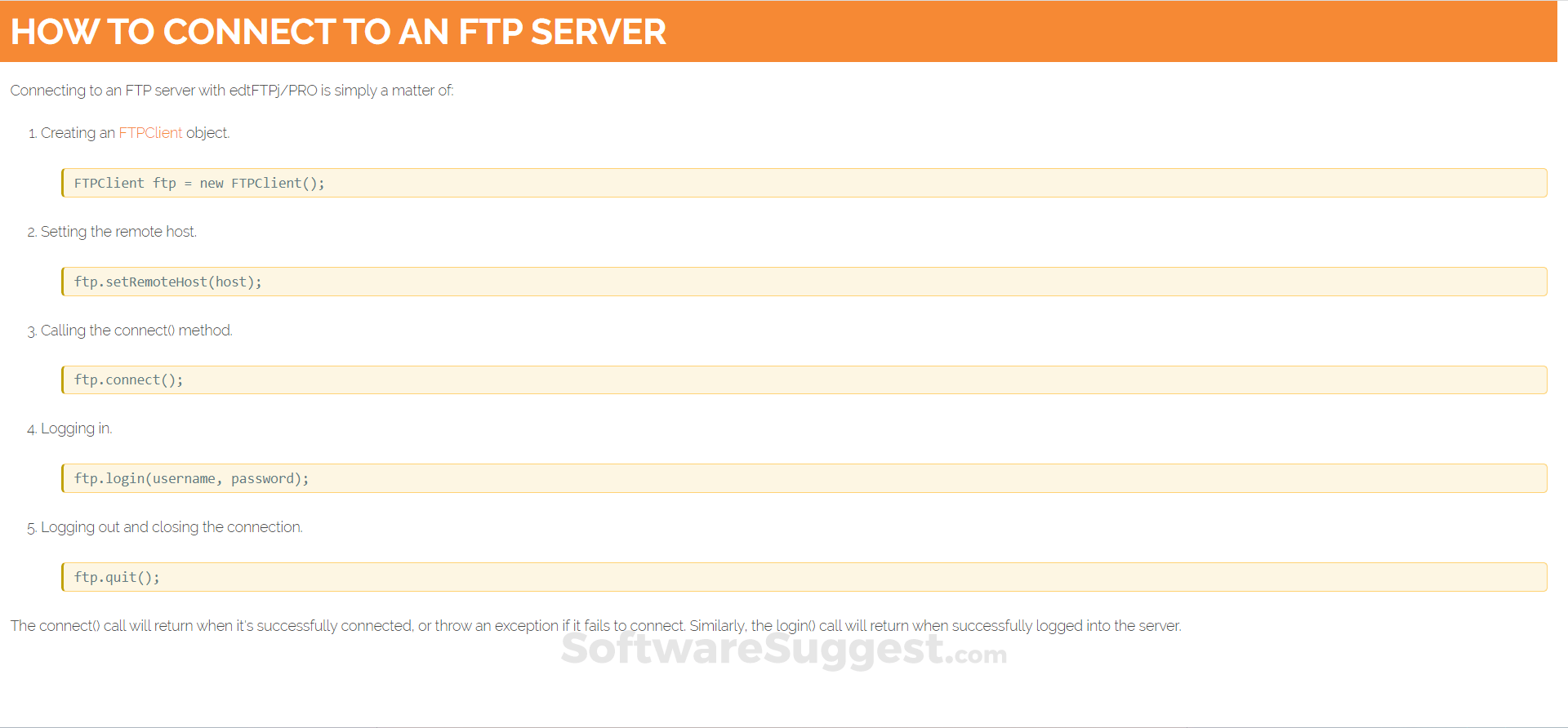Click the ftp.setRemoteHost(host) code snippet
The image size is (1568, 728).
click(x=167, y=282)
